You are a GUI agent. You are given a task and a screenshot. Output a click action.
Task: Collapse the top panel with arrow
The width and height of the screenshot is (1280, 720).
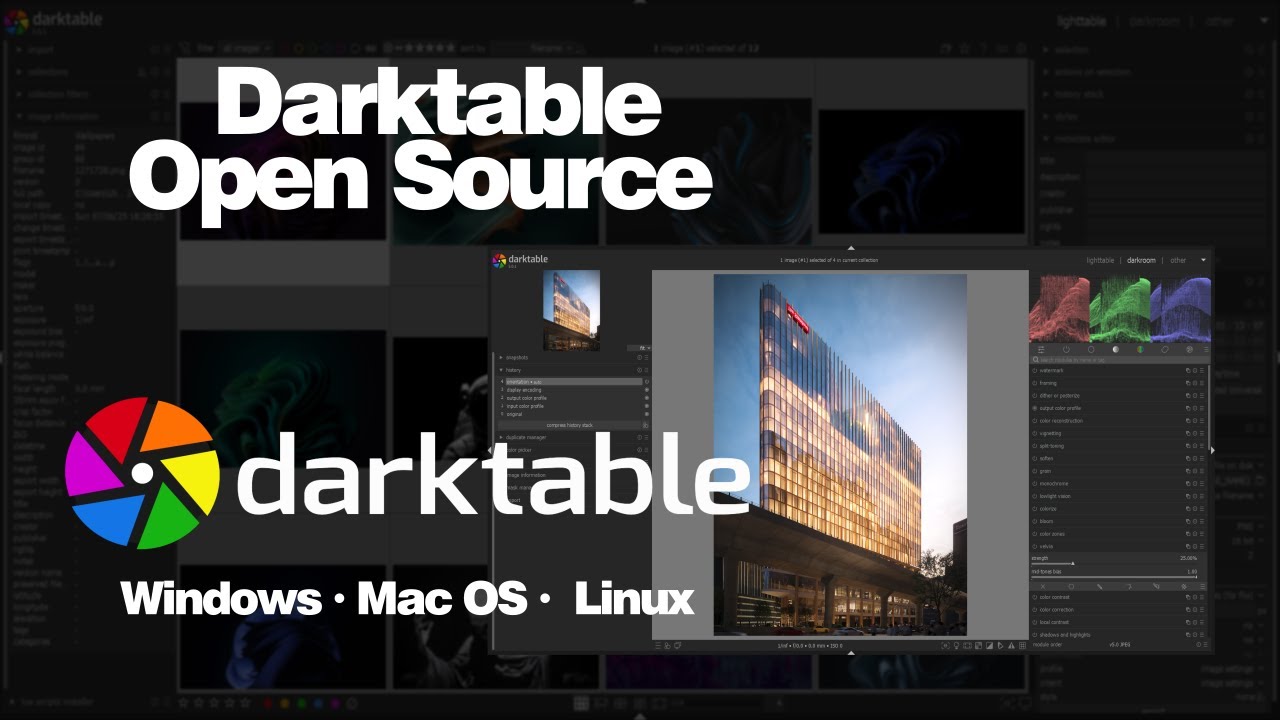[x=851, y=247]
